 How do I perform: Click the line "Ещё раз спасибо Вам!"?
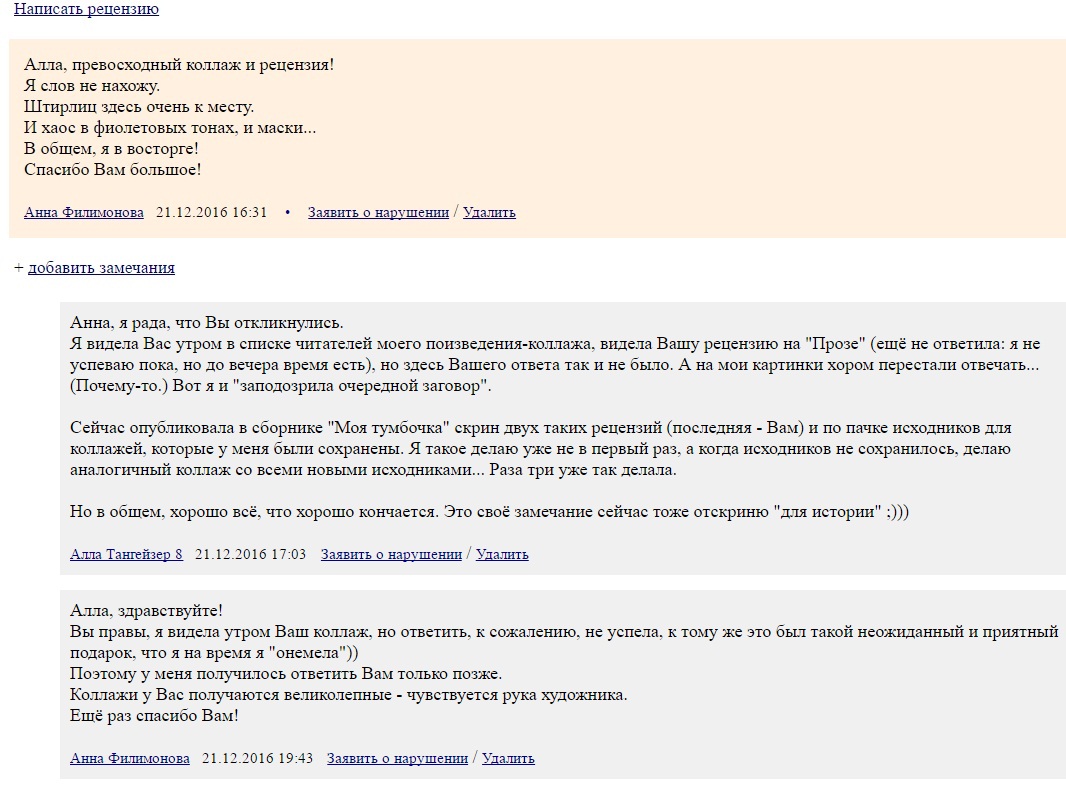pyautogui.click(x=154, y=716)
